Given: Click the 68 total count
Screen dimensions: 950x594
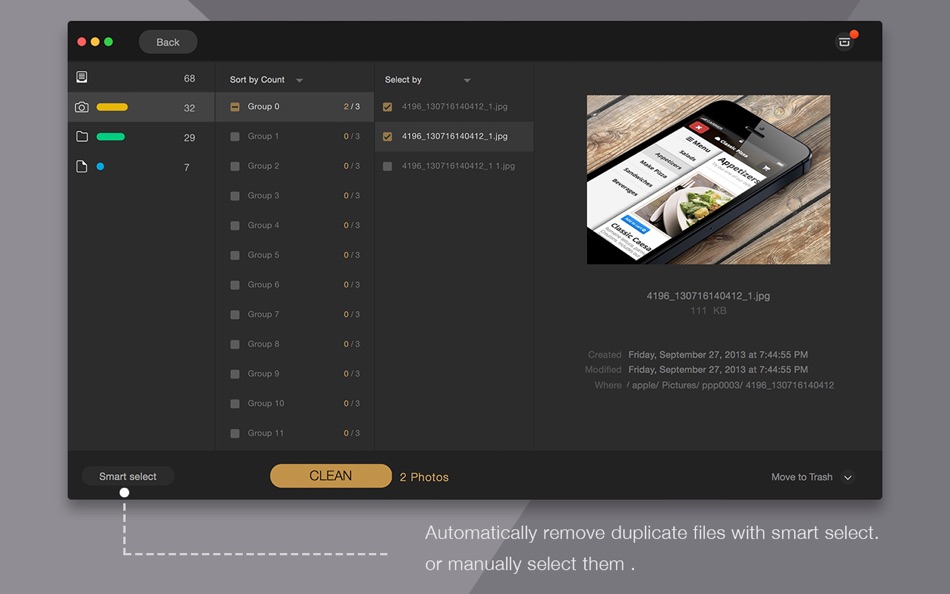Looking at the screenshot, I should [190, 78].
